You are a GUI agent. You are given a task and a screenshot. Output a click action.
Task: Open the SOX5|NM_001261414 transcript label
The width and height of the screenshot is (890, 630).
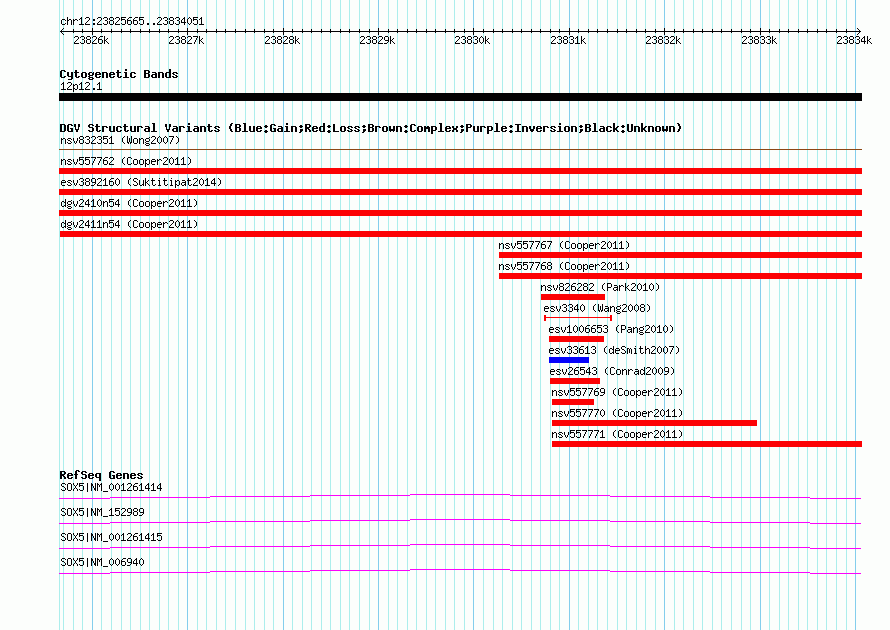coord(111,488)
